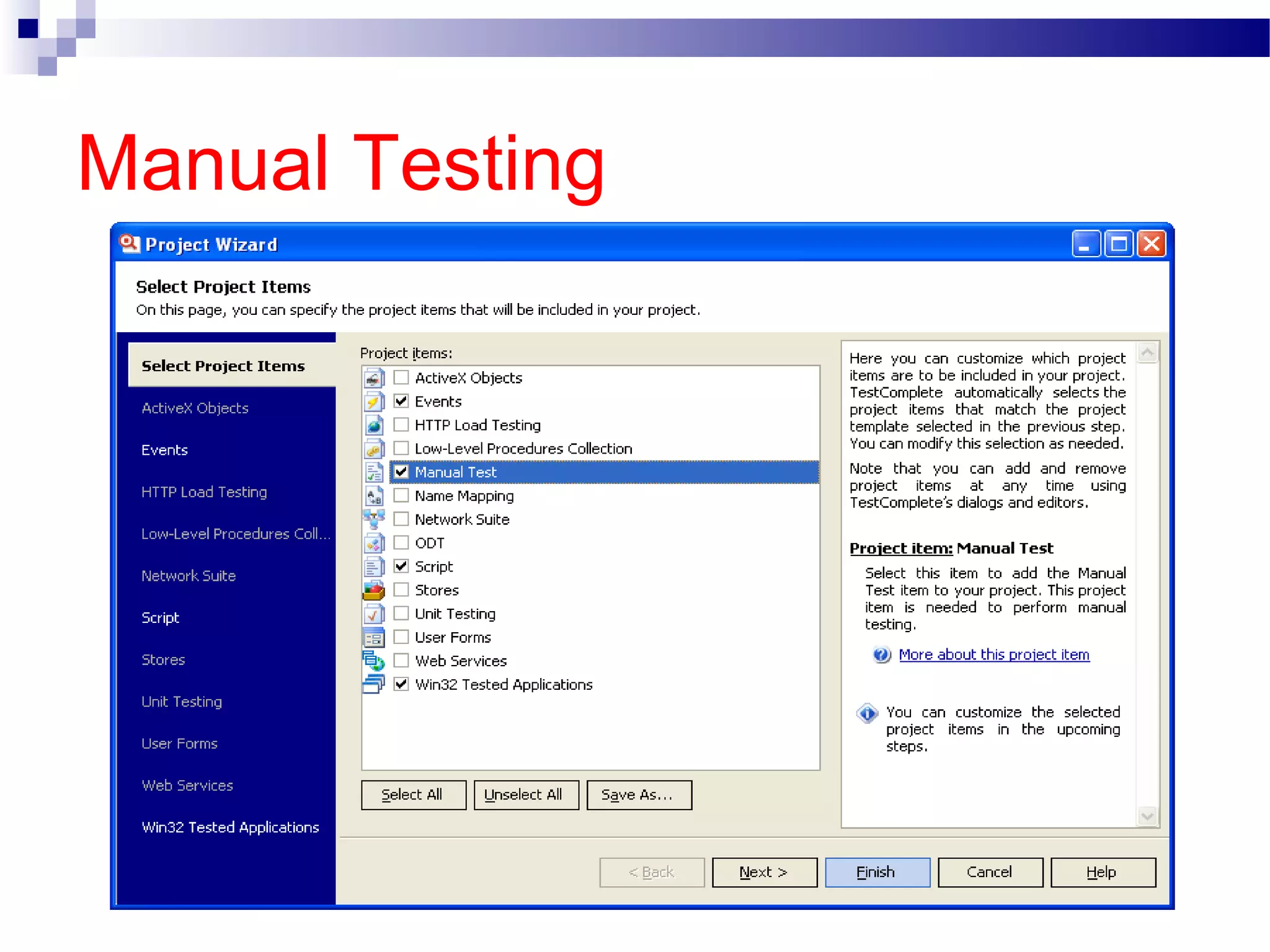Click the Name Mapping icon
This screenshot has height=952, width=1270.
pyautogui.click(x=374, y=495)
